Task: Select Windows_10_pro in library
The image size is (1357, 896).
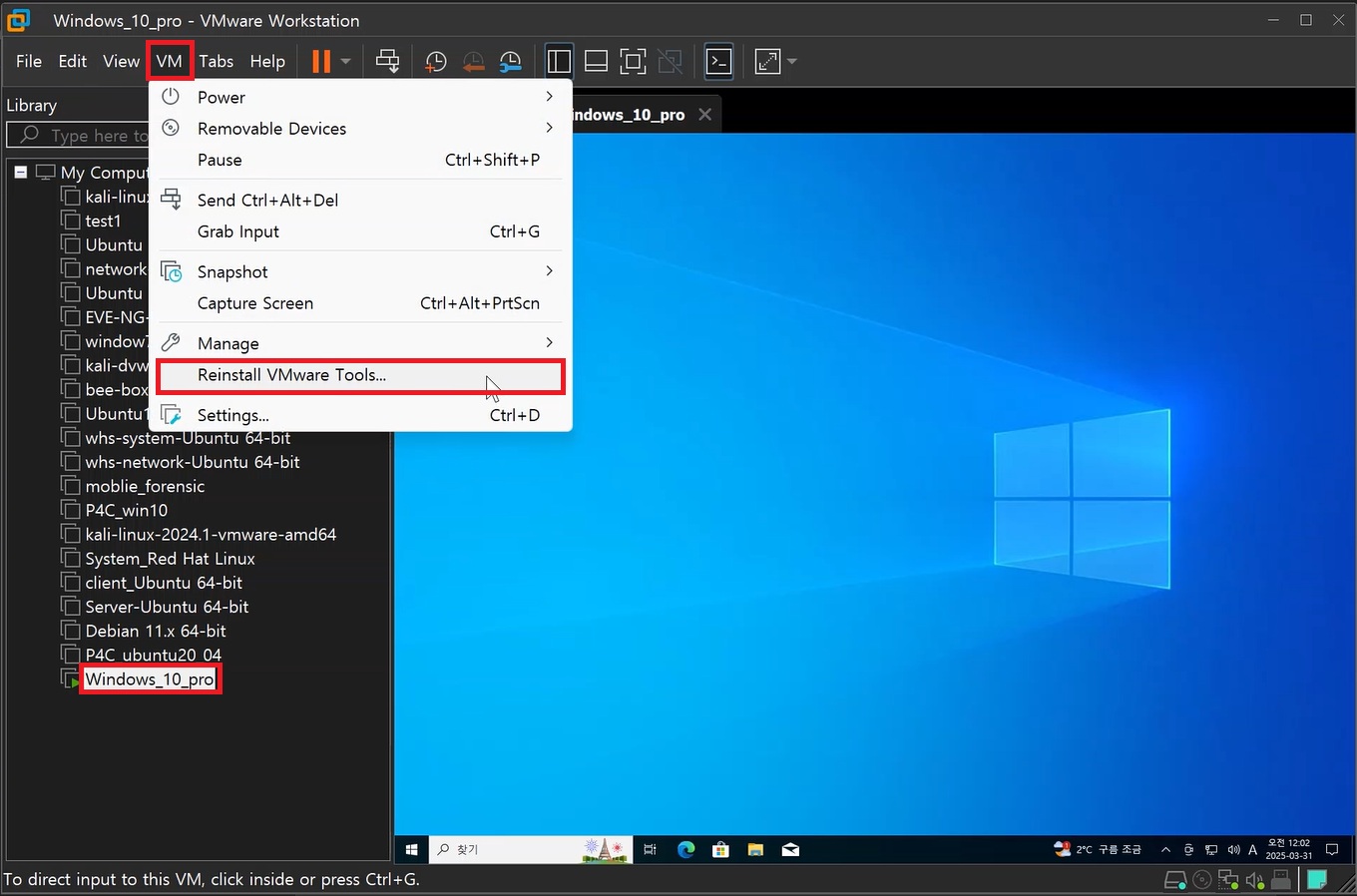Action: click(150, 679)
